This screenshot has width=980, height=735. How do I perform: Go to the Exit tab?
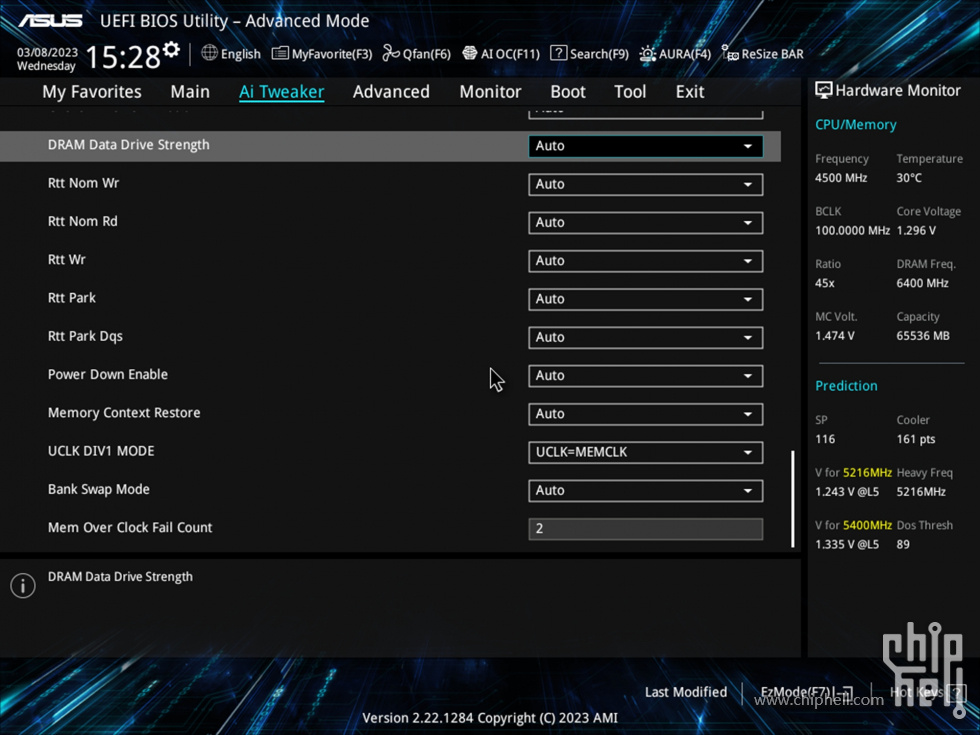(690, 92)
